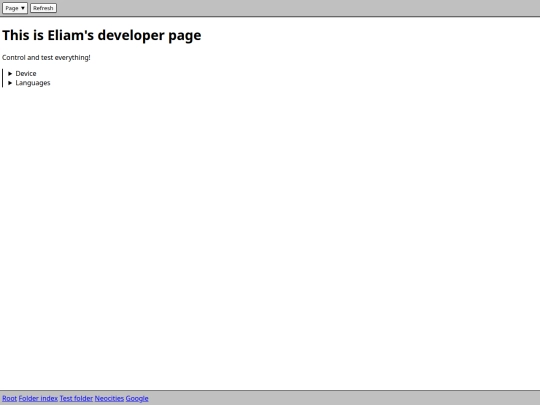Click the text "Control and test everything!"
Viewport: 540px width, 405px height.
pyautogui.click(x=46, y=58)
